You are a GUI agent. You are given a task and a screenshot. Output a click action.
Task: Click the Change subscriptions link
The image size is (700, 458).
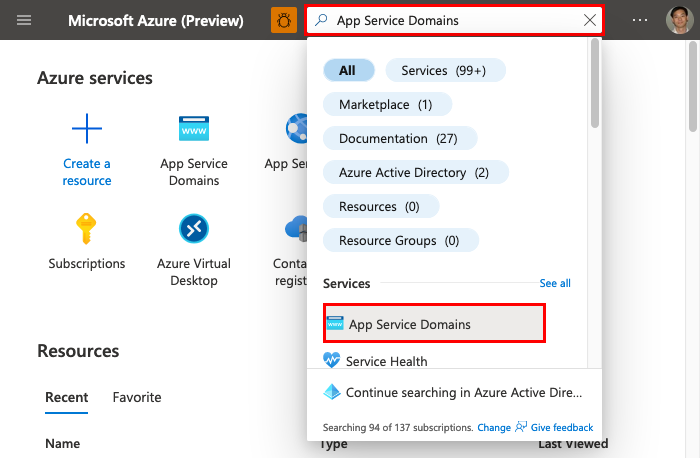494,427
